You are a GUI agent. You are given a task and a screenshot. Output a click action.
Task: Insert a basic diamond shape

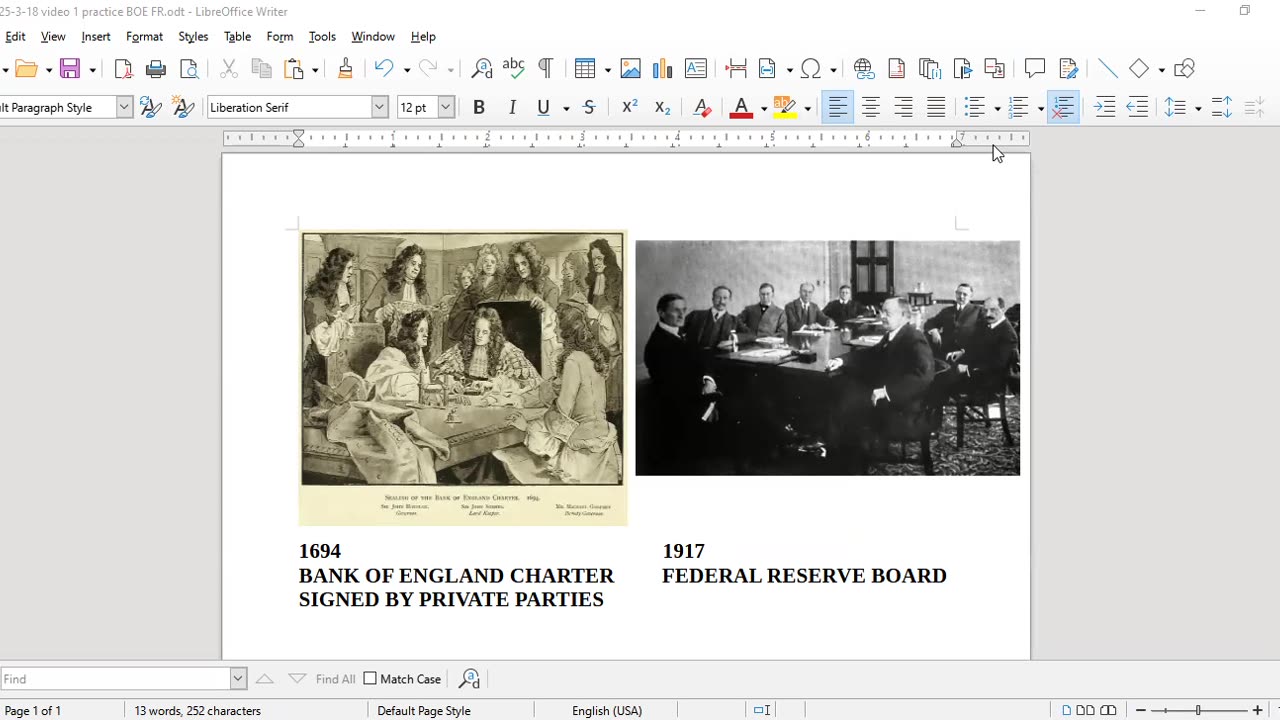point(1139,69)
